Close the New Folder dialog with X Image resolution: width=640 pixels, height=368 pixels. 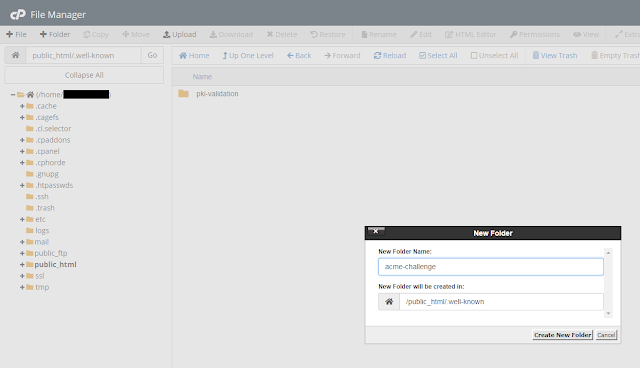pyautogui.click(x=376, y=231)
